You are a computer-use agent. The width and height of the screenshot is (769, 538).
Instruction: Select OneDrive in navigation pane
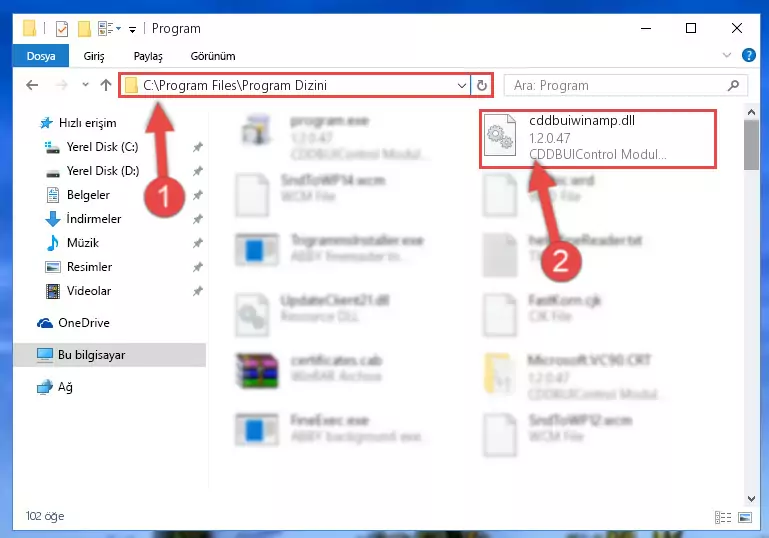pyautogui.click(x=83, y=323)
